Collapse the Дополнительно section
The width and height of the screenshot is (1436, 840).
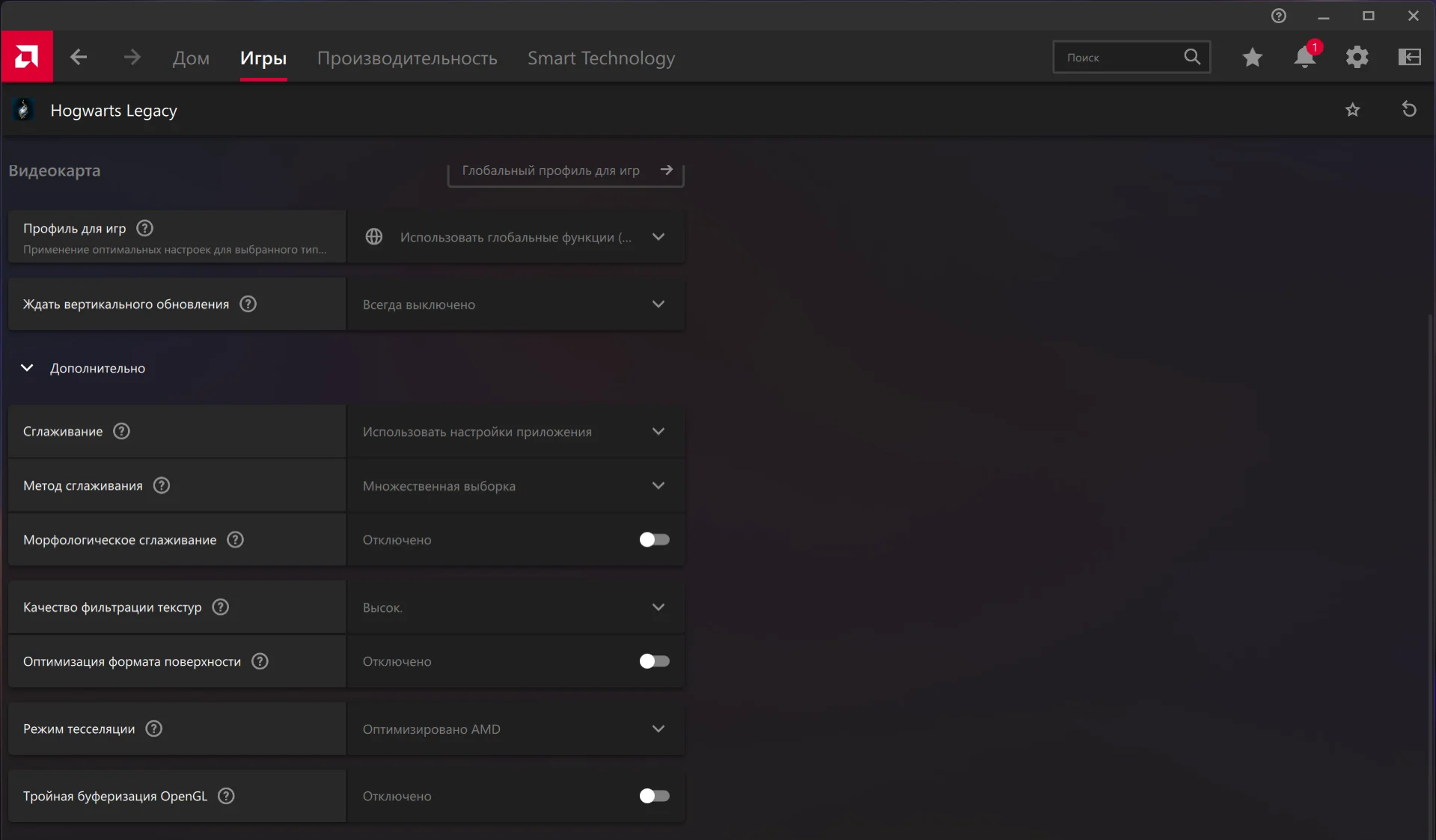click(x=27, y=368)
